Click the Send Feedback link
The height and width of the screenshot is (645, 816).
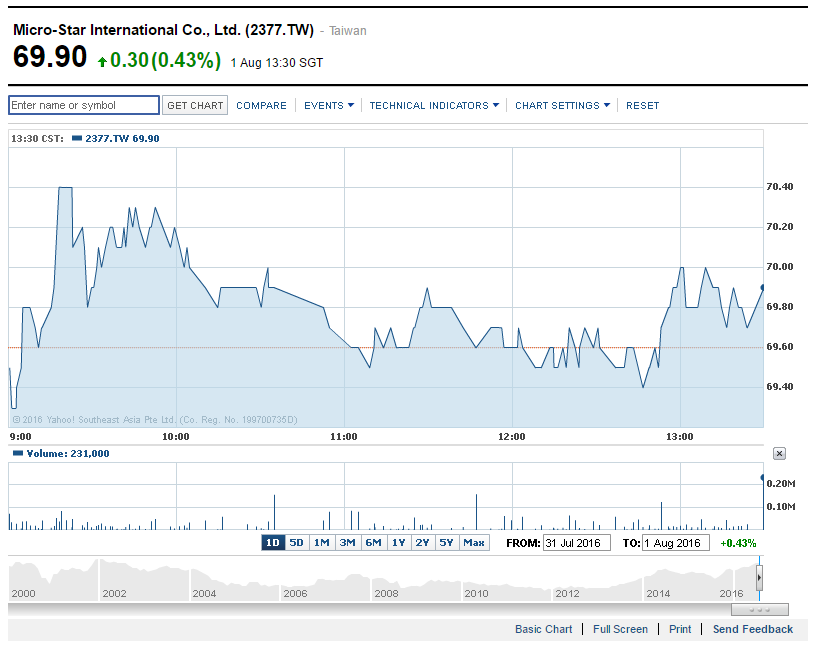pyautogui.click(x=753, y=629)
